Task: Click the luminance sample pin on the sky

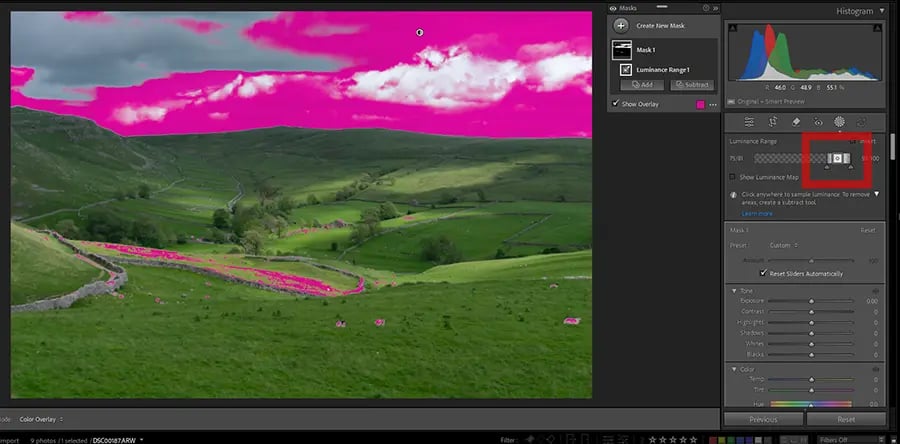Action: 420,33
